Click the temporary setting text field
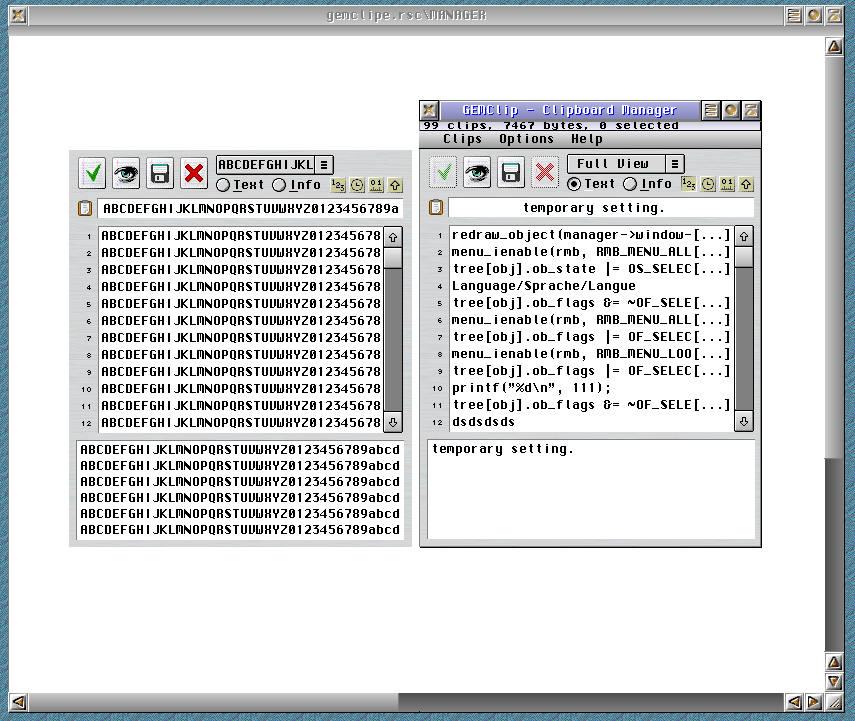855x721 pixels. (601, 208)
